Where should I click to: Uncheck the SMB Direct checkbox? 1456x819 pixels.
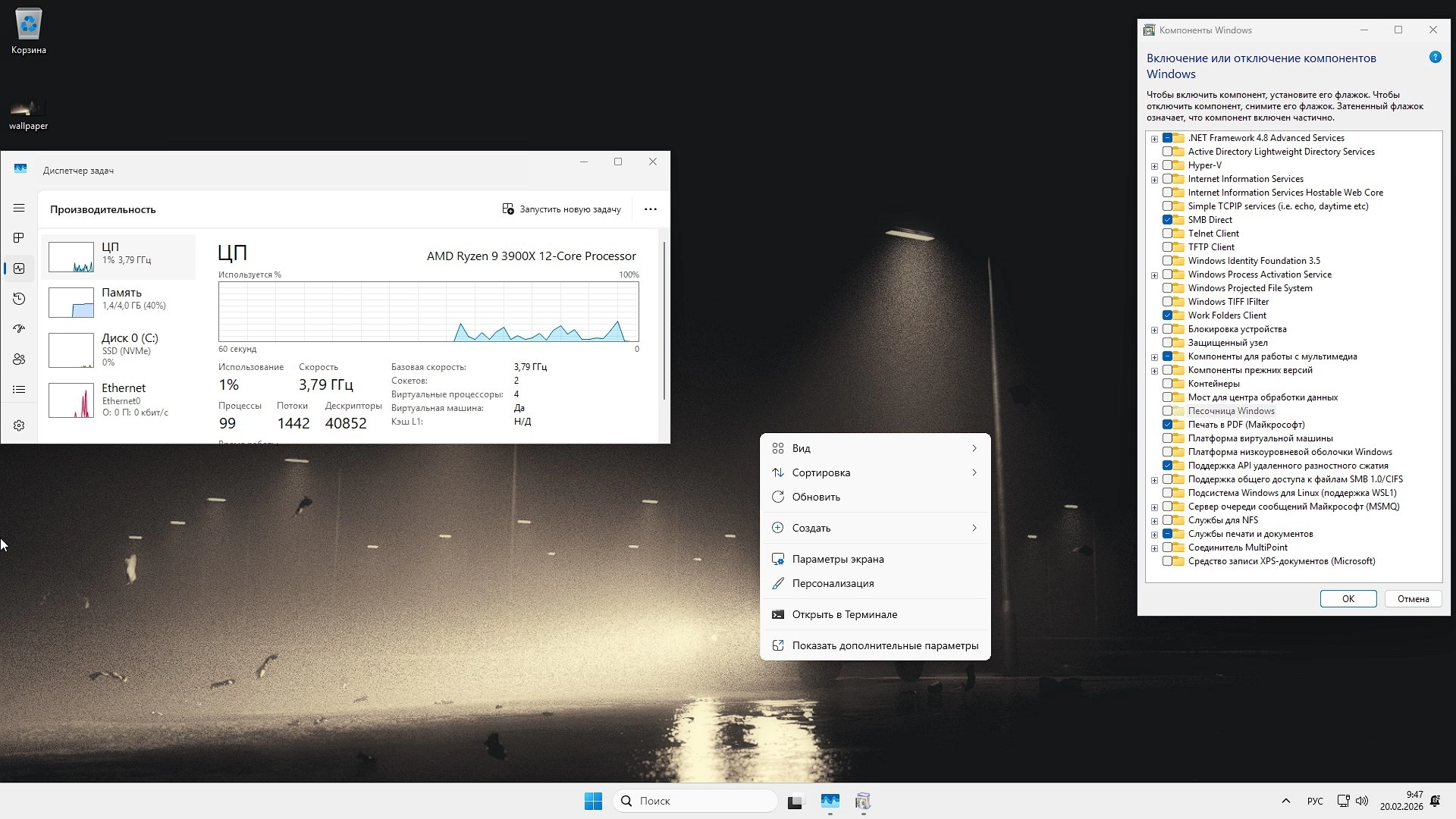[1167, 220]
